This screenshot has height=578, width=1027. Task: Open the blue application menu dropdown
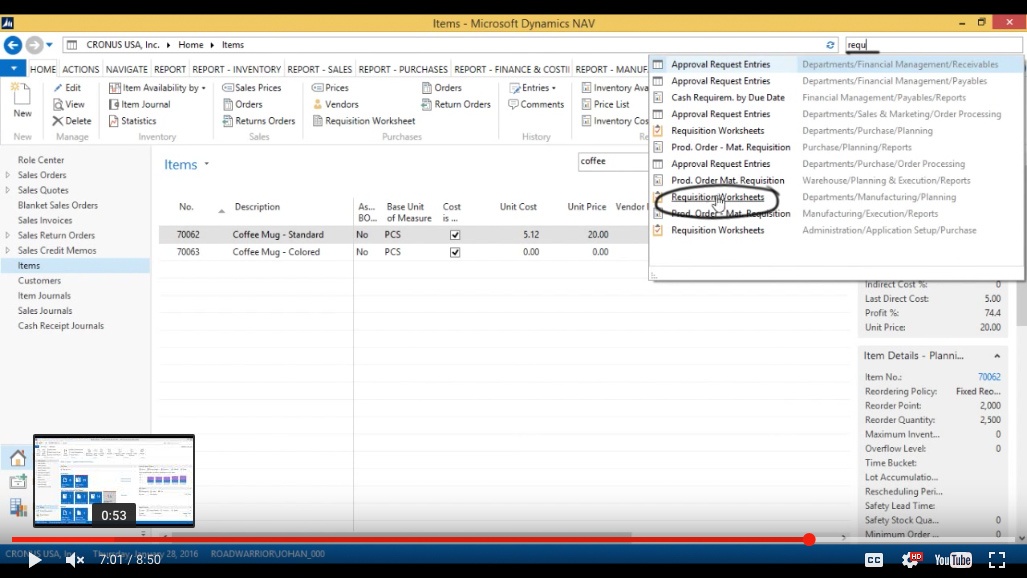click(13, 68)
